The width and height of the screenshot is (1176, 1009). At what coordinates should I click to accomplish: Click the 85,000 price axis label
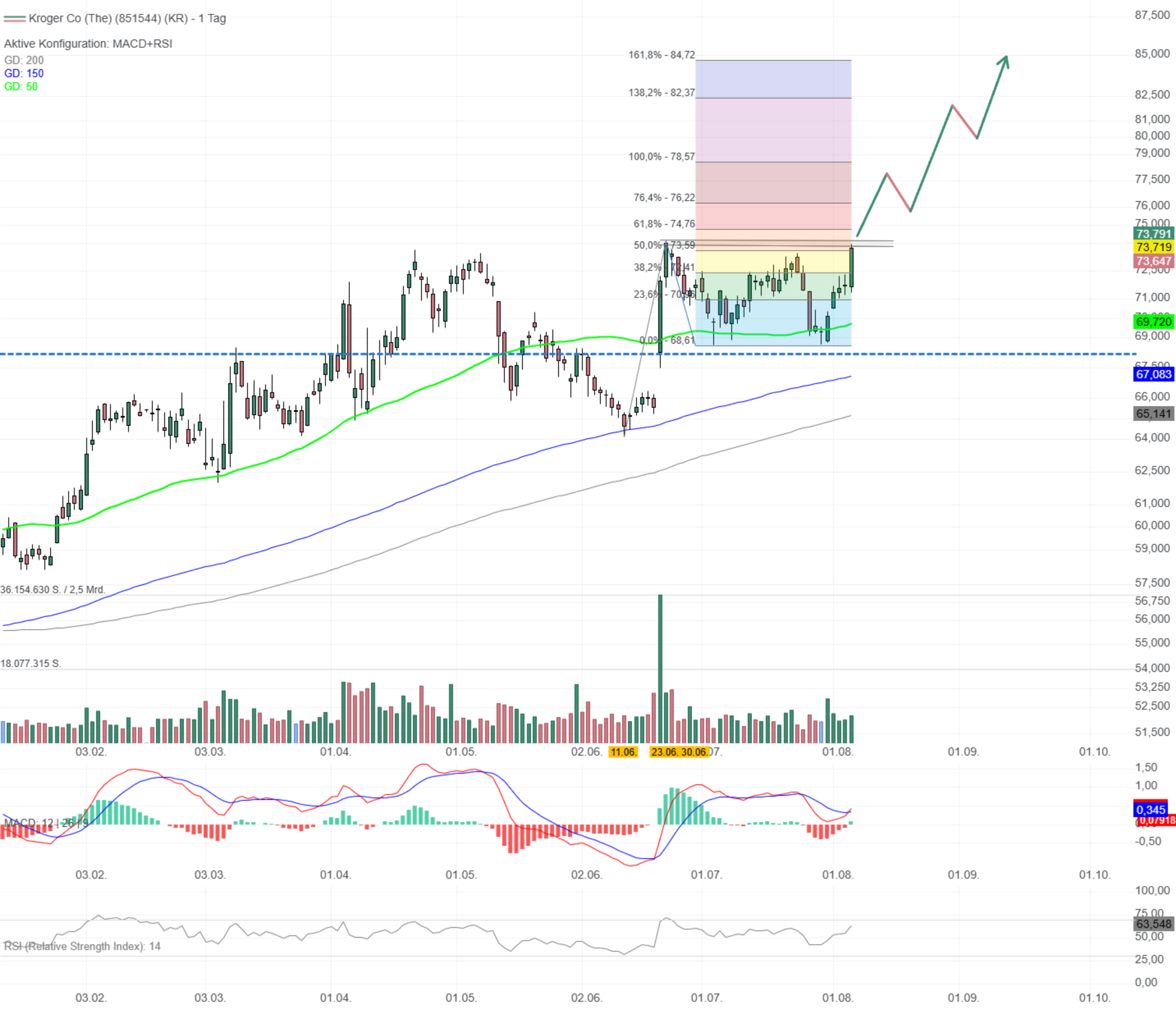pos(1152,53)
